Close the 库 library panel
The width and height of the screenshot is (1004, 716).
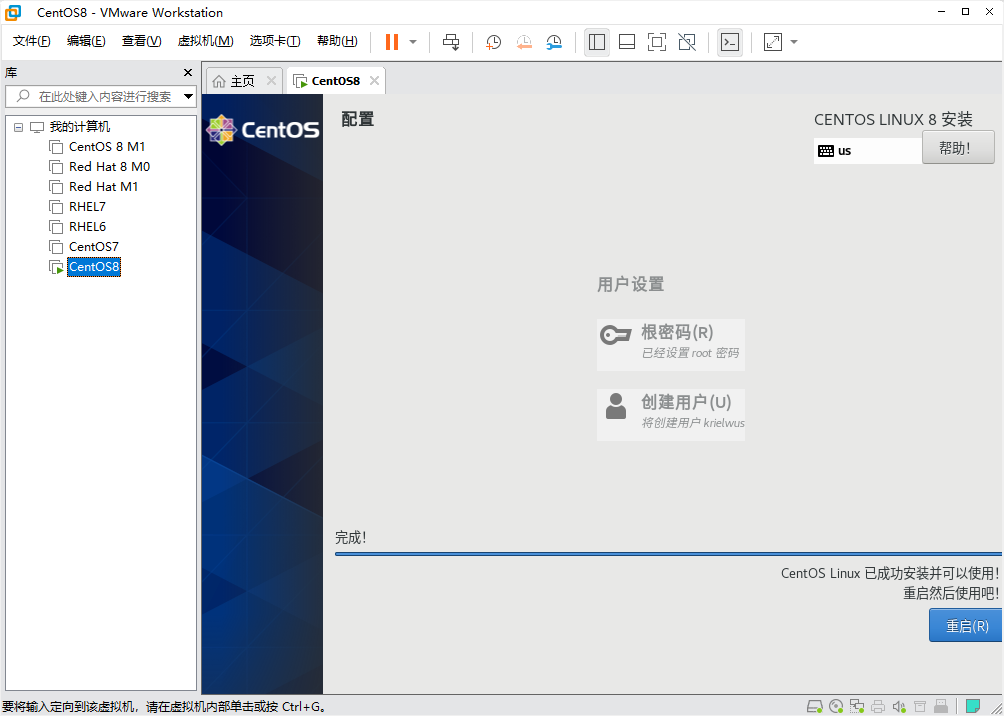(188, 72)
